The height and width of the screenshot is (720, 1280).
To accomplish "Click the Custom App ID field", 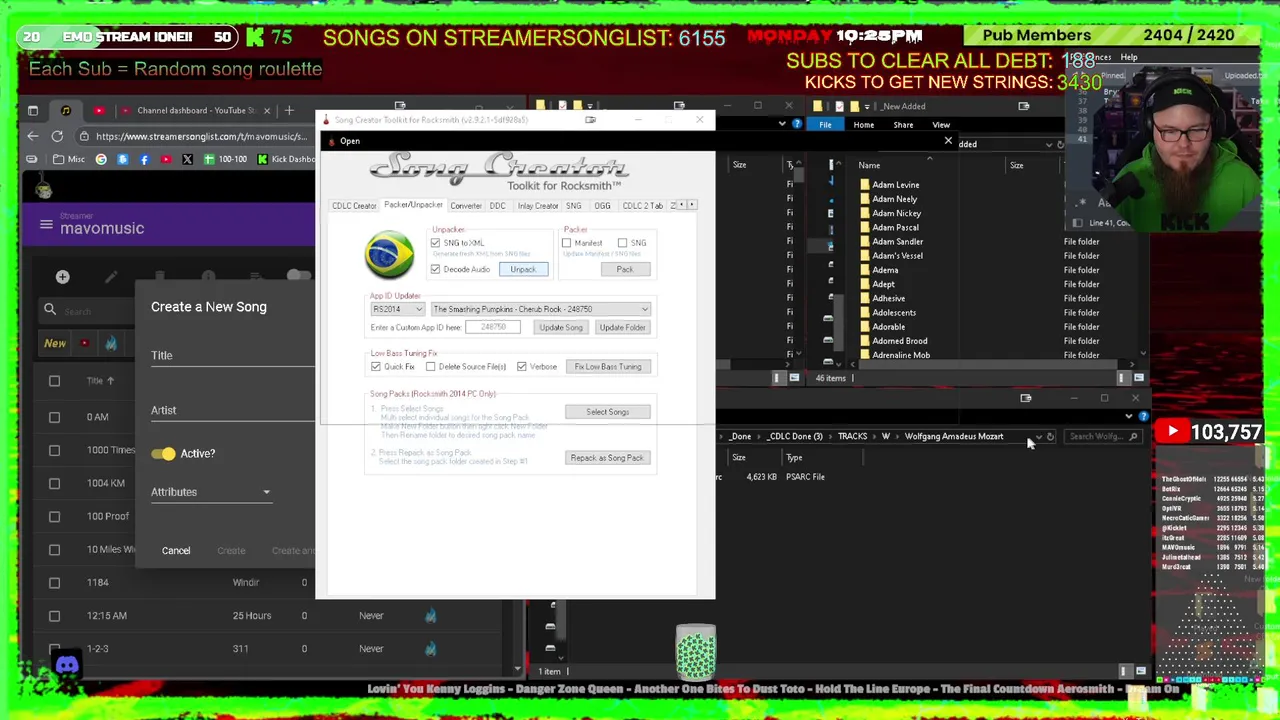I will coord(494,328).
